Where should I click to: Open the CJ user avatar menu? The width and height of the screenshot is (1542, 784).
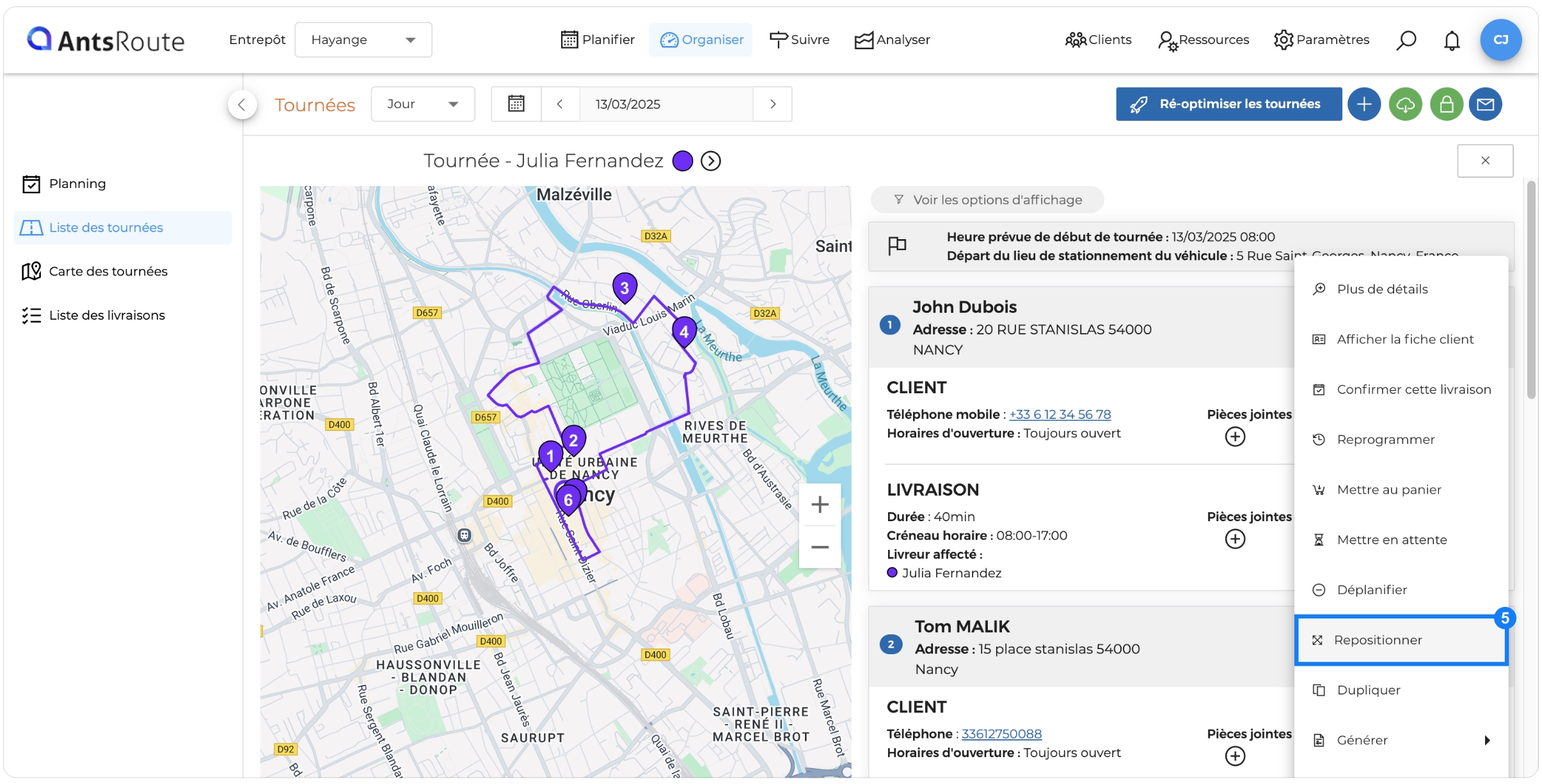click(x=1500, y=40)
